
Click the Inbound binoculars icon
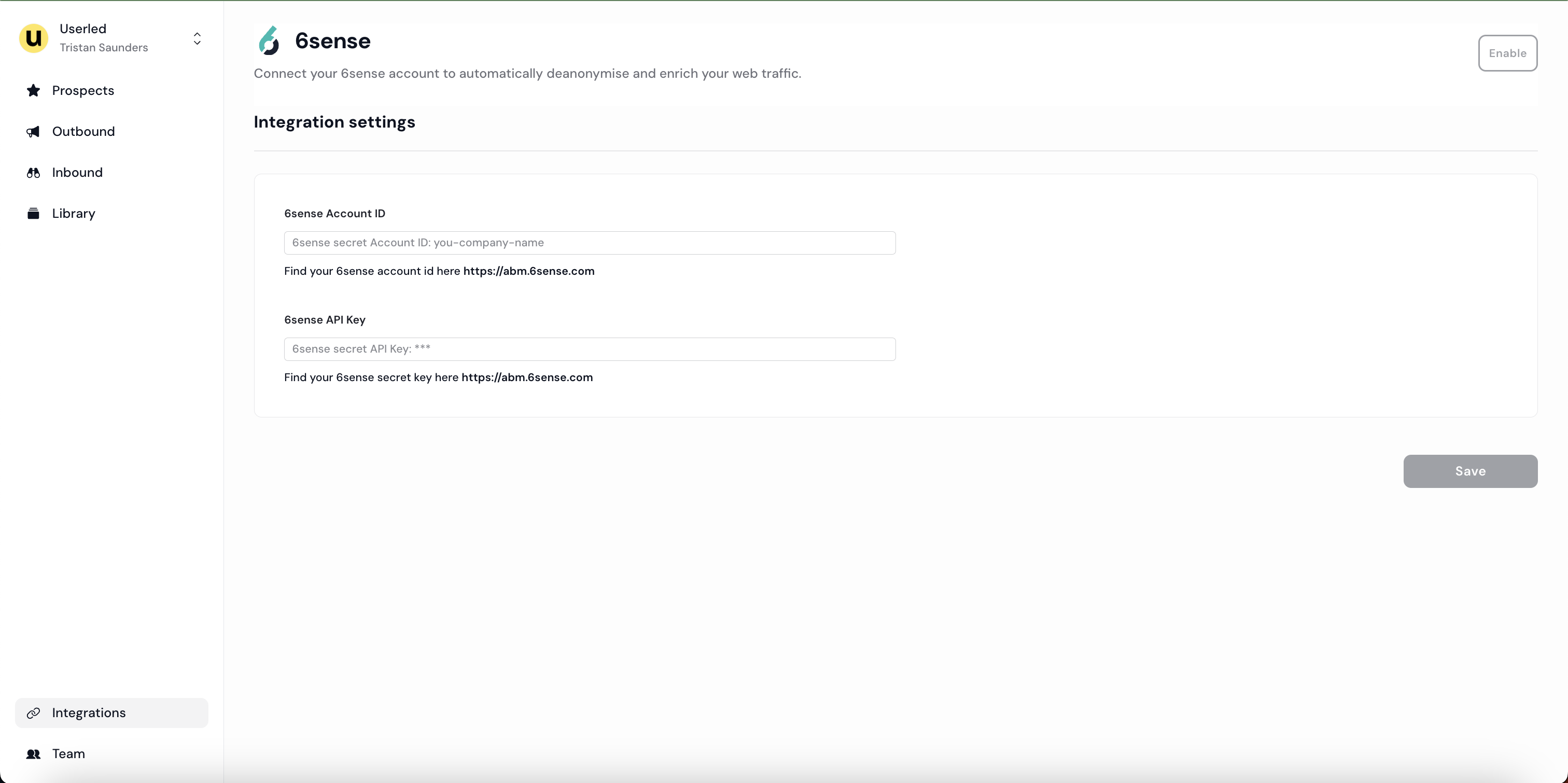tap(34, 173)
